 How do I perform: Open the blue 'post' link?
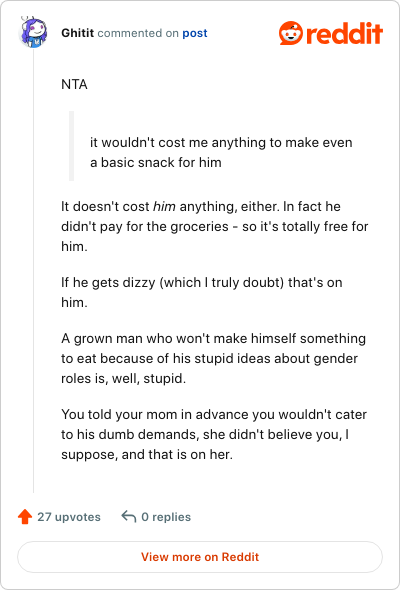195,33
